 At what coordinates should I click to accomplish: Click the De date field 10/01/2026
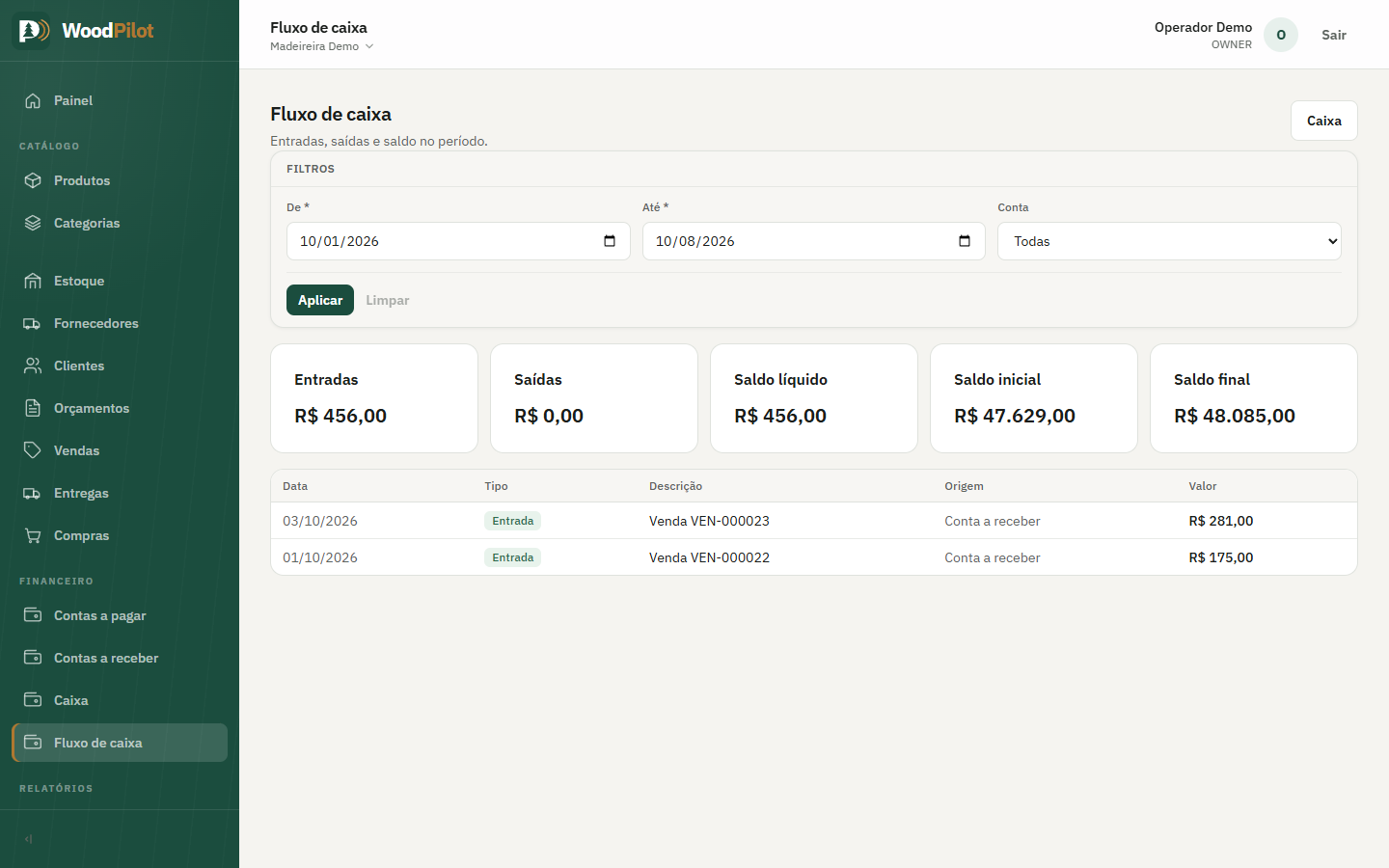click(x=458, y=241)
